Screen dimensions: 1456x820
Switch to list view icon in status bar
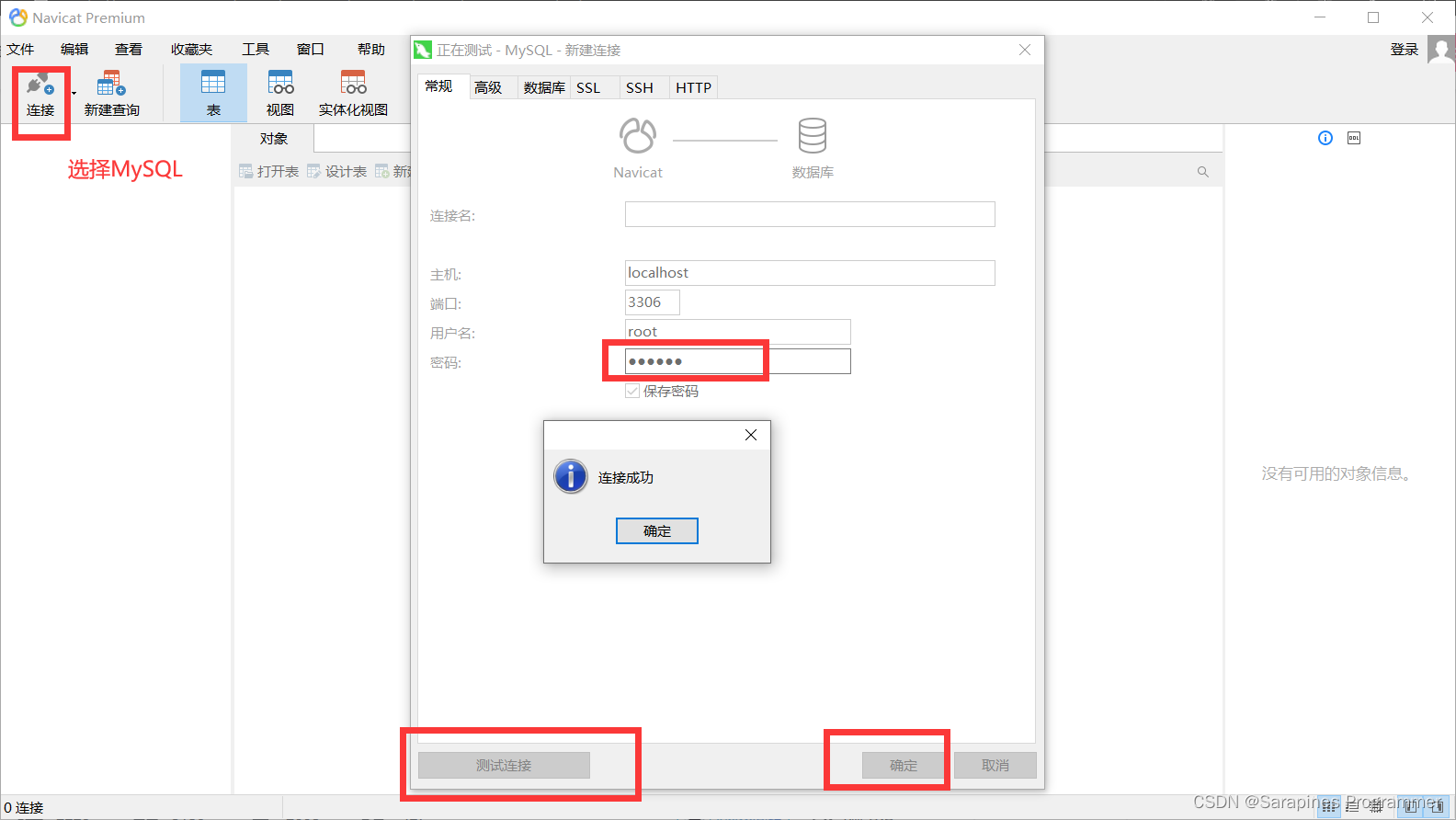[x=1352, y=807]
